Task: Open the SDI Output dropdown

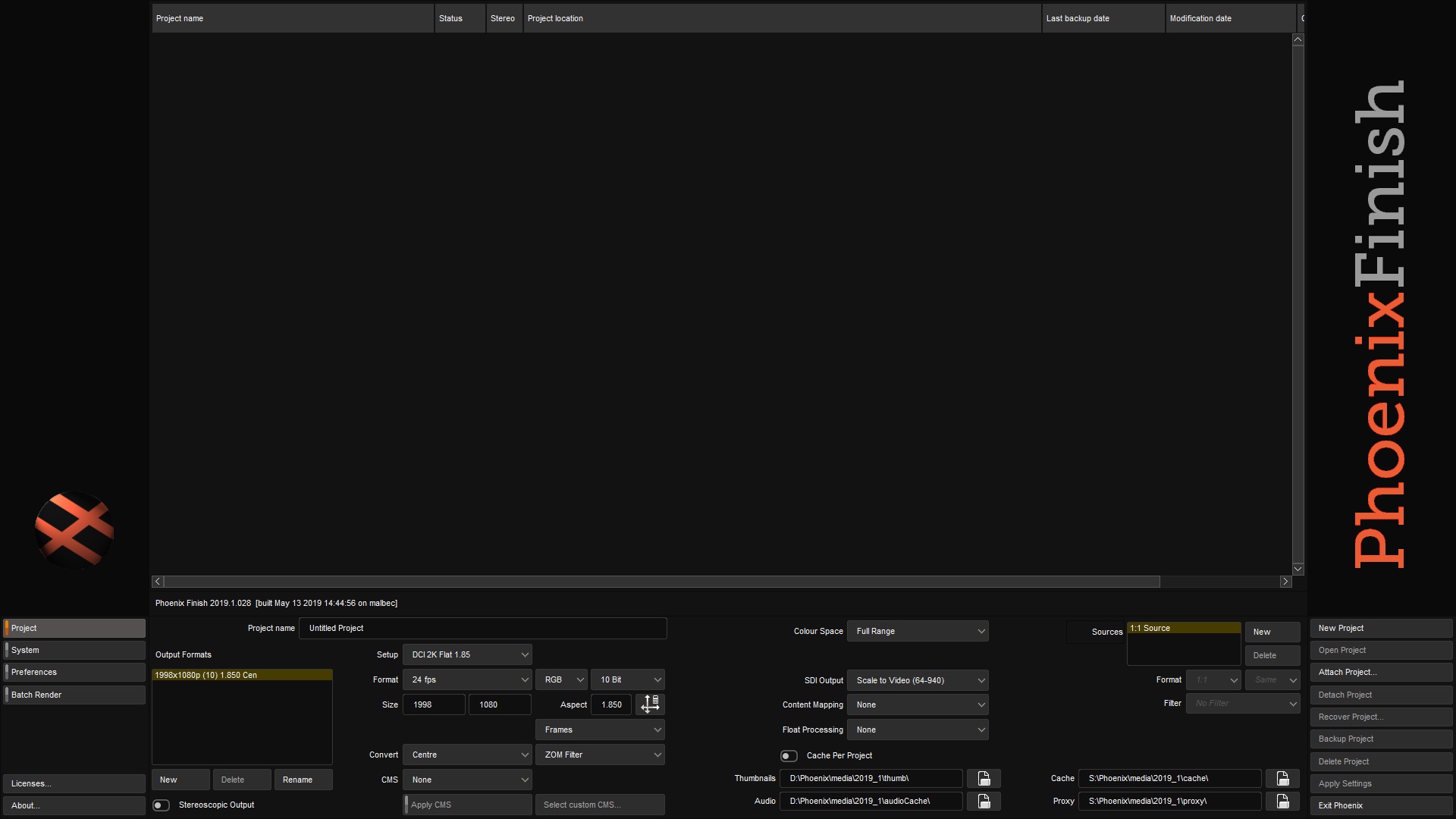Action: pyautogui.click(x=918, y=680)
